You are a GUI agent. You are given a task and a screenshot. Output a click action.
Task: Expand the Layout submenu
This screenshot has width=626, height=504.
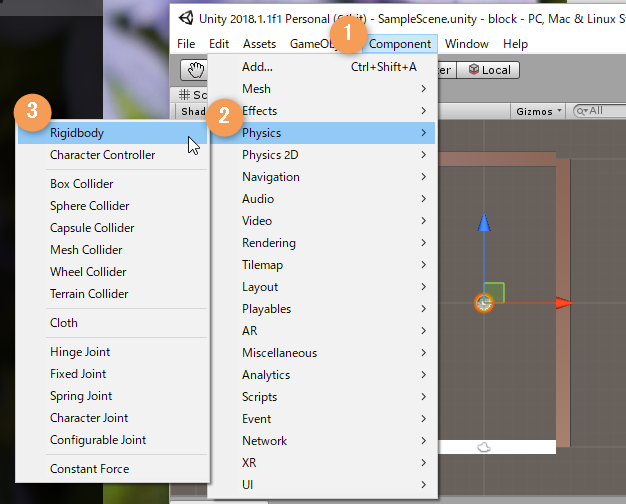pos(323,287)
